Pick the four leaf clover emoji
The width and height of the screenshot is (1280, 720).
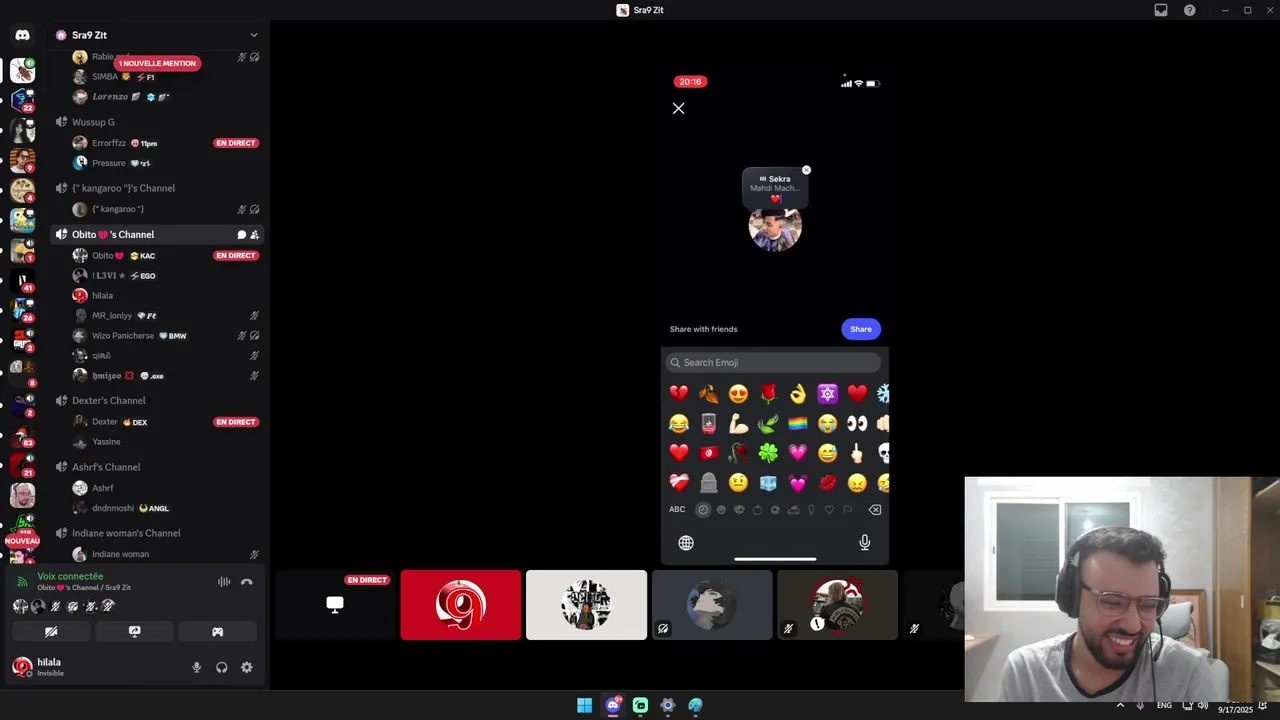768,453
